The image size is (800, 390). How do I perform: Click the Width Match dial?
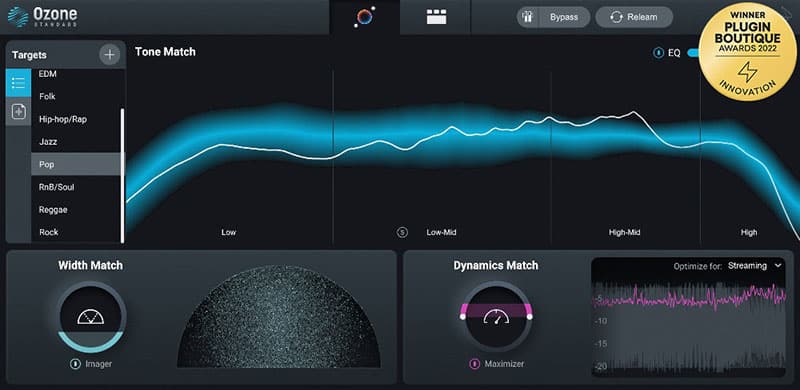90,317
